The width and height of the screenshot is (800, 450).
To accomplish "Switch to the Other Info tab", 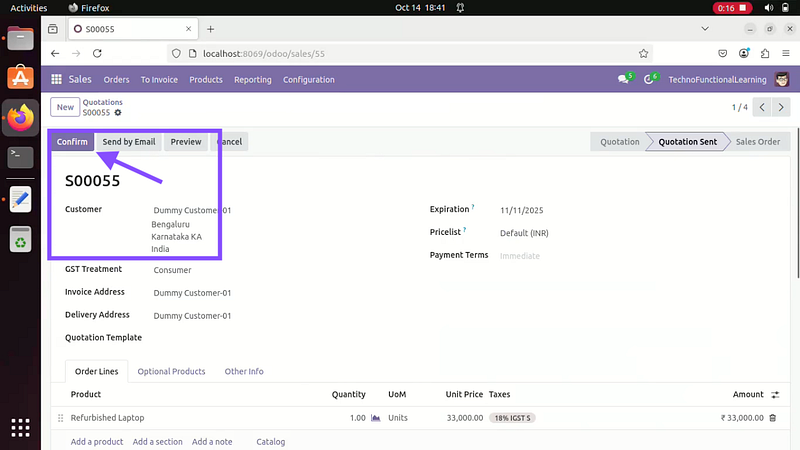I will tap(244, 371).
